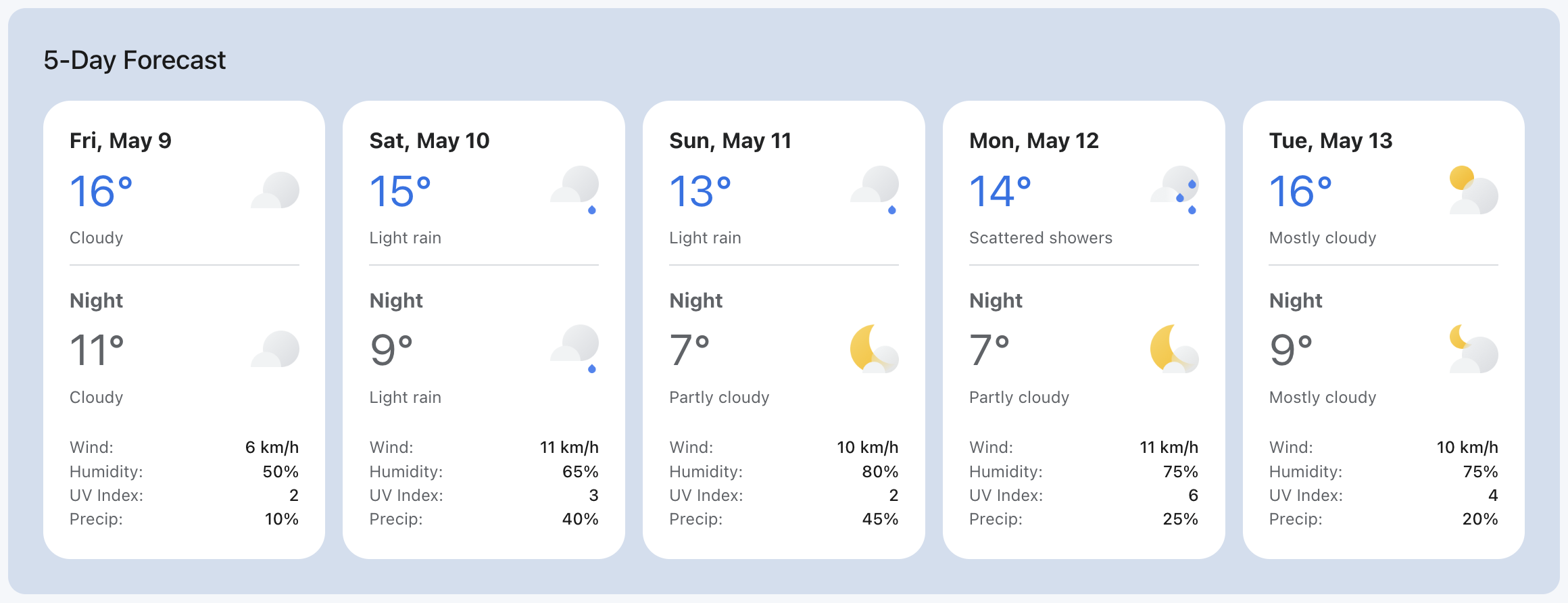Click the Scattered showers condition label

(1041, 238)
